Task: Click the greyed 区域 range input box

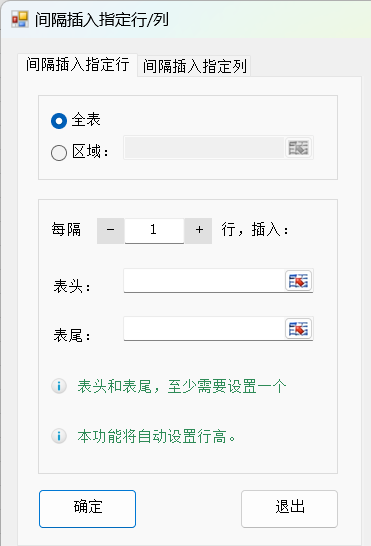Action: (x=204, y=148)
